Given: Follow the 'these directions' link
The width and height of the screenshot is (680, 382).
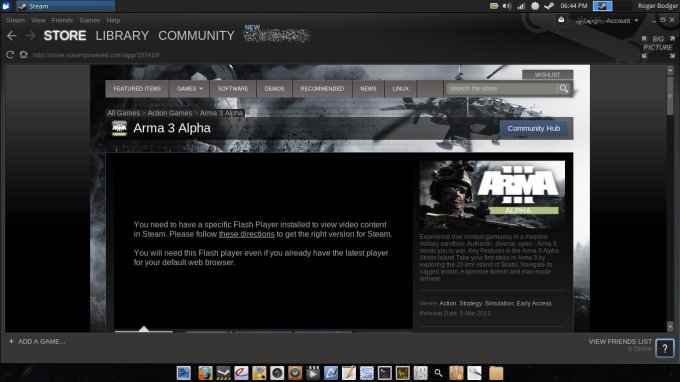Looking at the screenshot, I should click(x=246, y=234).
